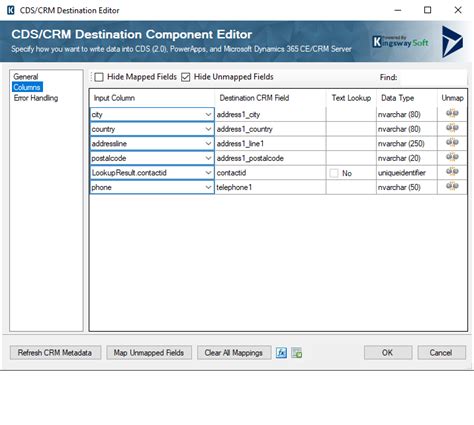Click the KingswaySoft logo in header
Screen dimensions: 474x425
pyautogui.click(x=400, y=42)
